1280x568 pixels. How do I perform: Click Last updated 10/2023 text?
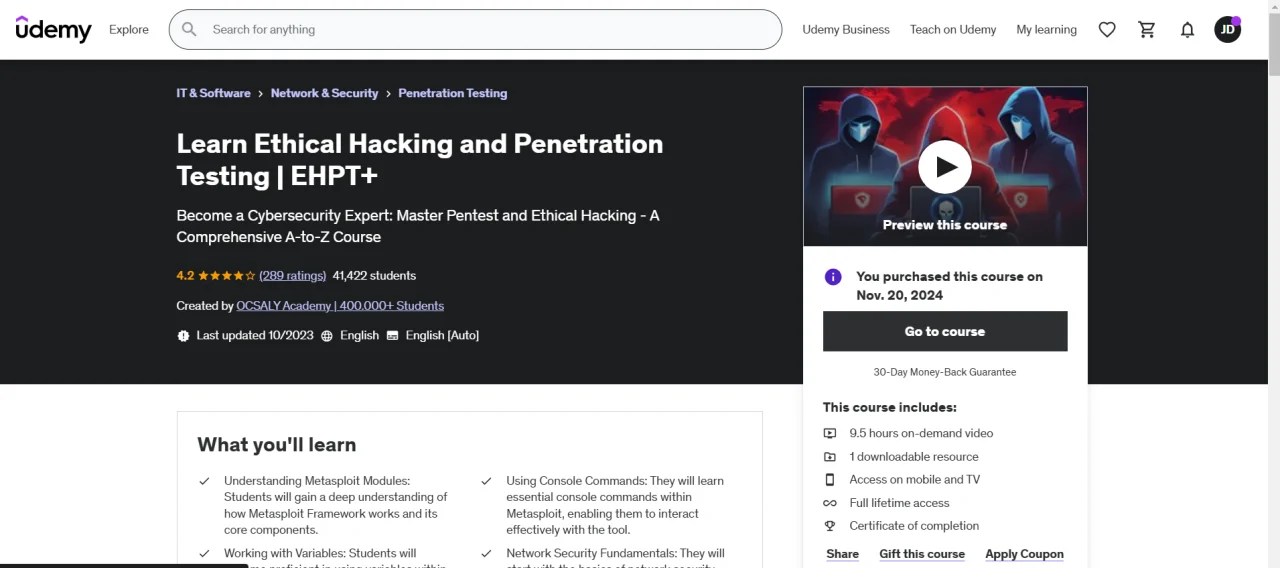coord(255,336)
